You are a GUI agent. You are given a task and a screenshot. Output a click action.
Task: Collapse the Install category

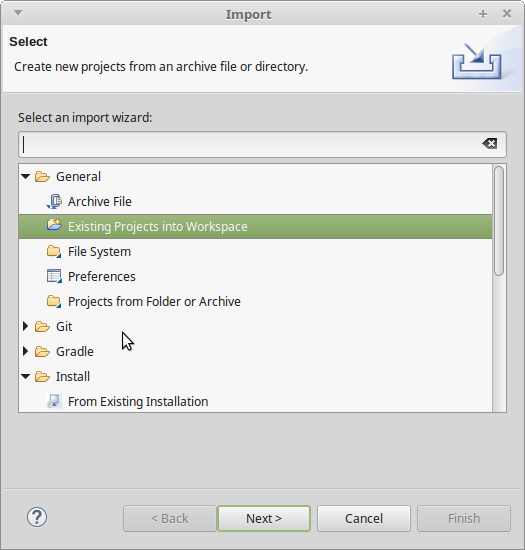(x=26, y=376)
